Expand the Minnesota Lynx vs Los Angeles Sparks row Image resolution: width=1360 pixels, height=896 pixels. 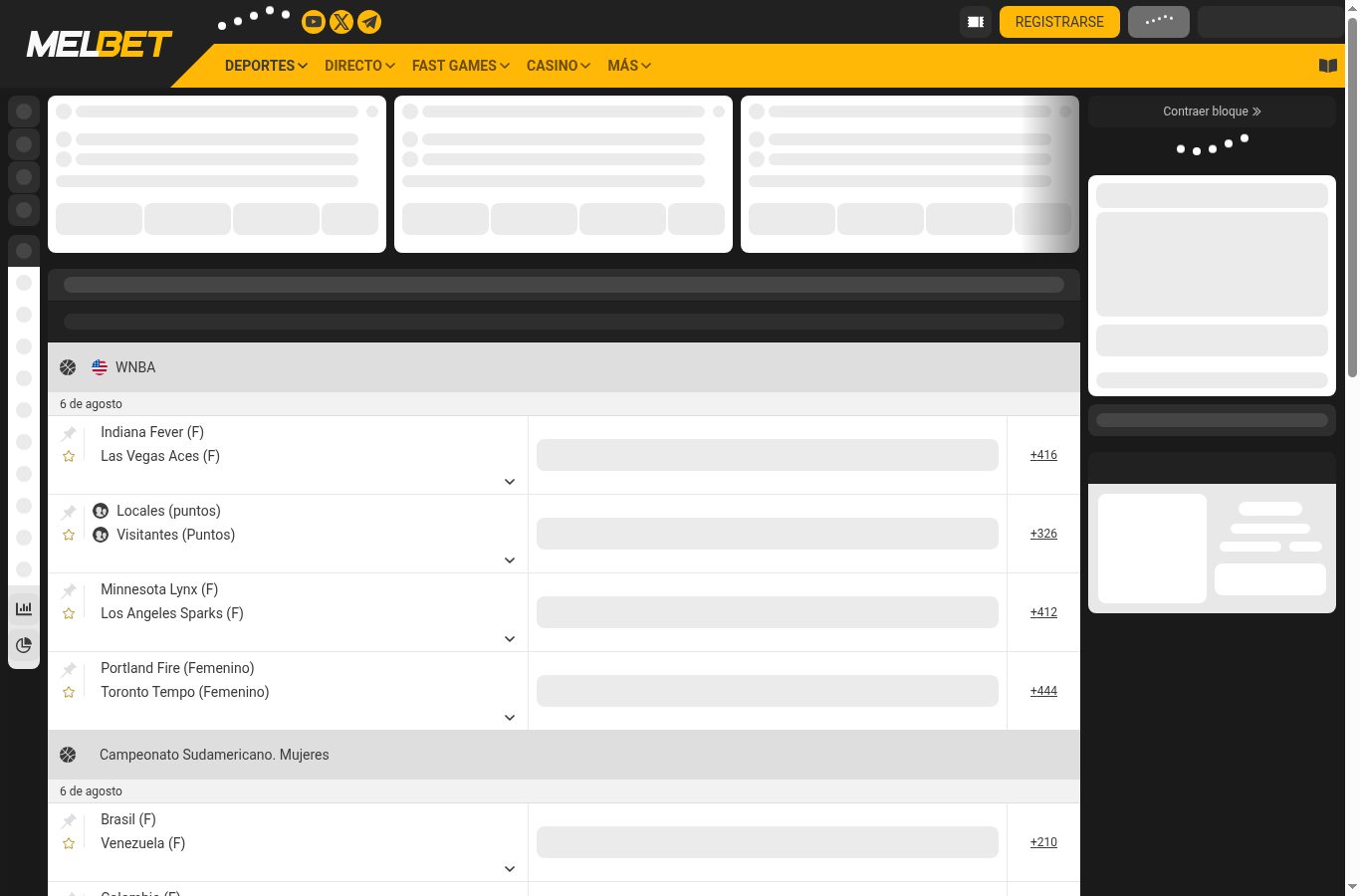[510, 639]
